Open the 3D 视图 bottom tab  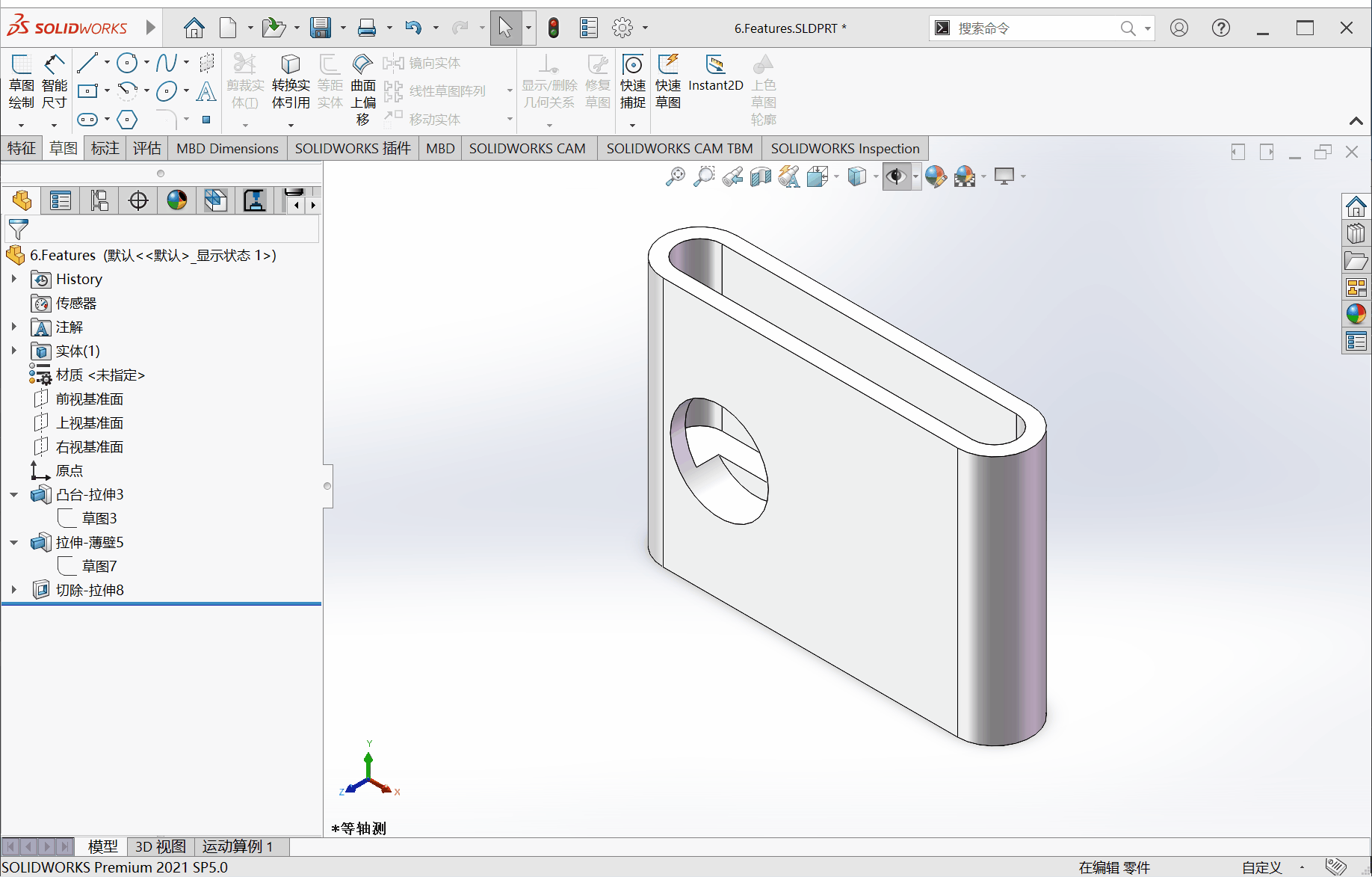[160, 846]
